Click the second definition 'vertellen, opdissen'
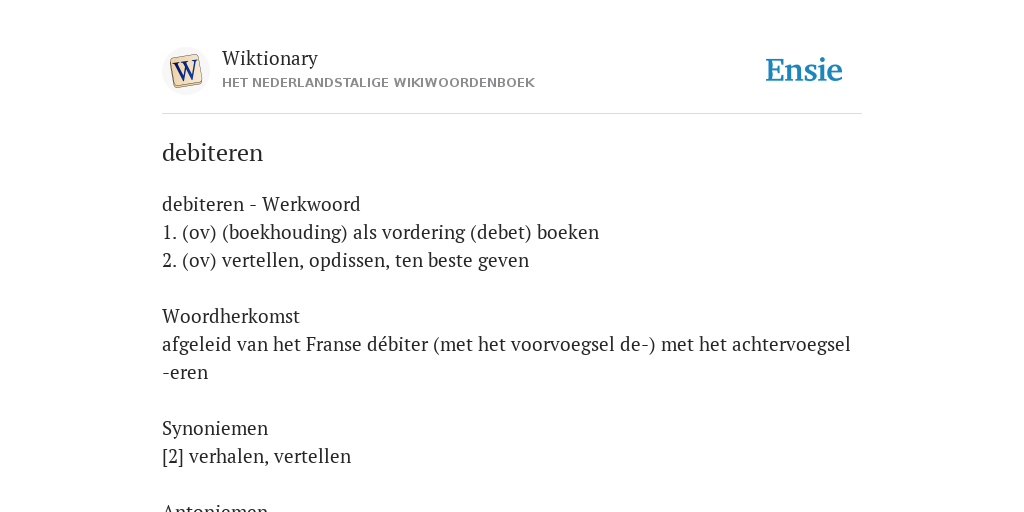The image size is (1024, 512). [345, 261]
